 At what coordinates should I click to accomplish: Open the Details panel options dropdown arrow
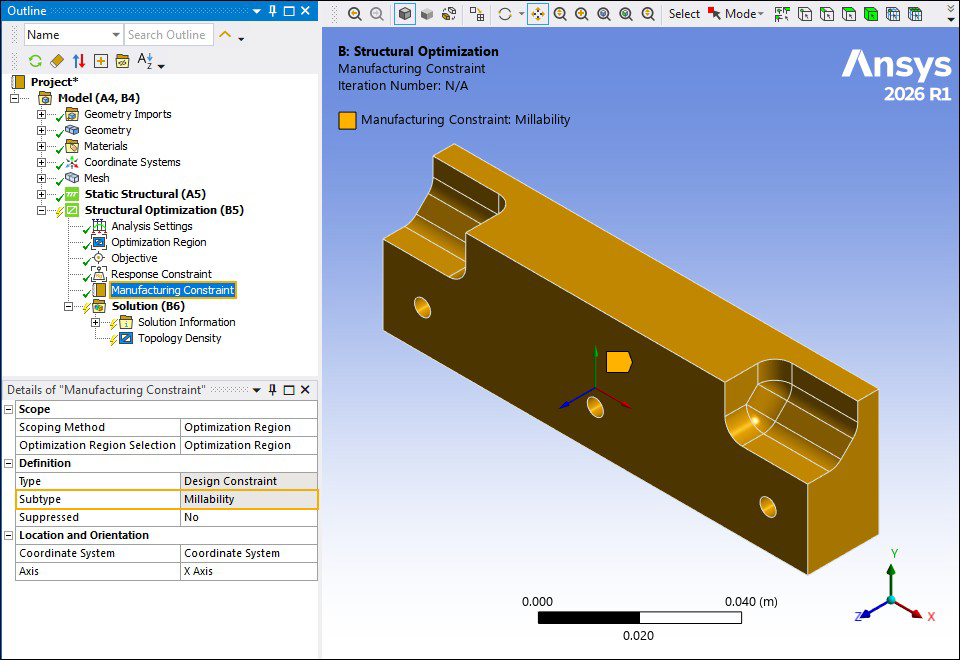click(x=257, y=390)
